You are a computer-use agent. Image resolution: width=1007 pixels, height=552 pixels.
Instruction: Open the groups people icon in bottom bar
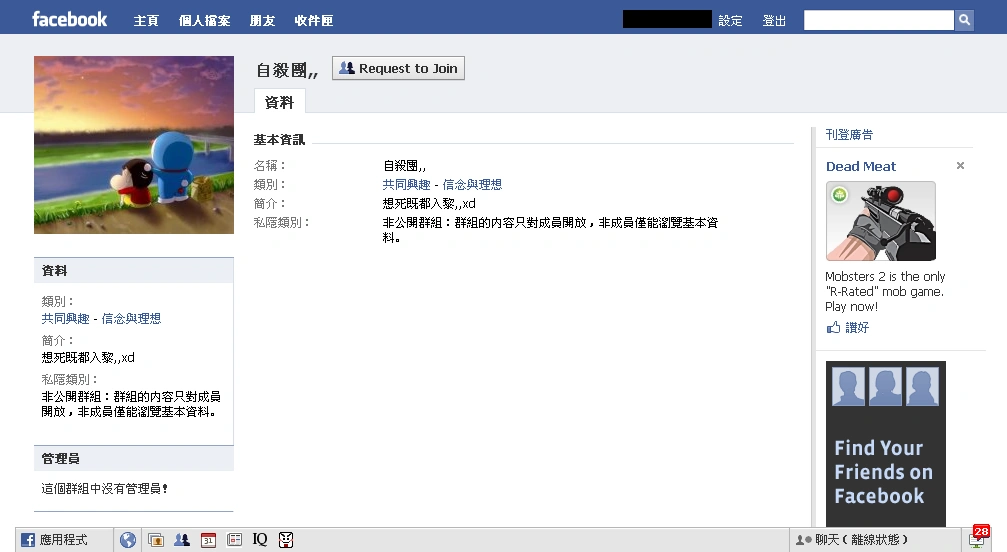click(182, 540)
